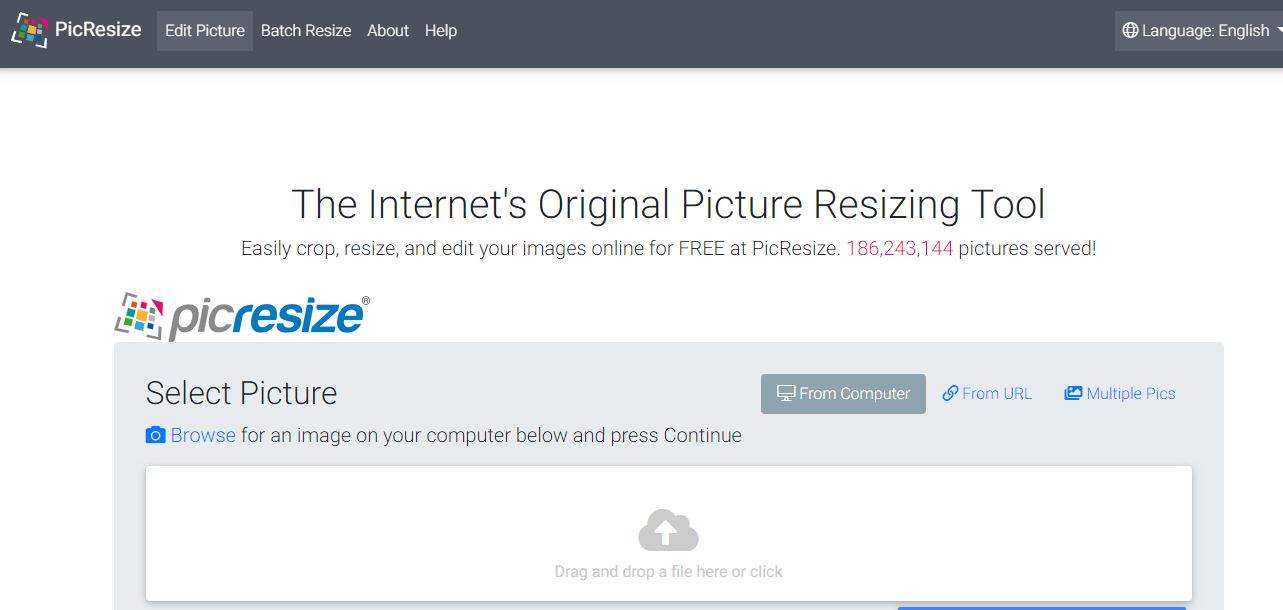Click the 'Drag and drop a file here' text

tap(668, 572)
